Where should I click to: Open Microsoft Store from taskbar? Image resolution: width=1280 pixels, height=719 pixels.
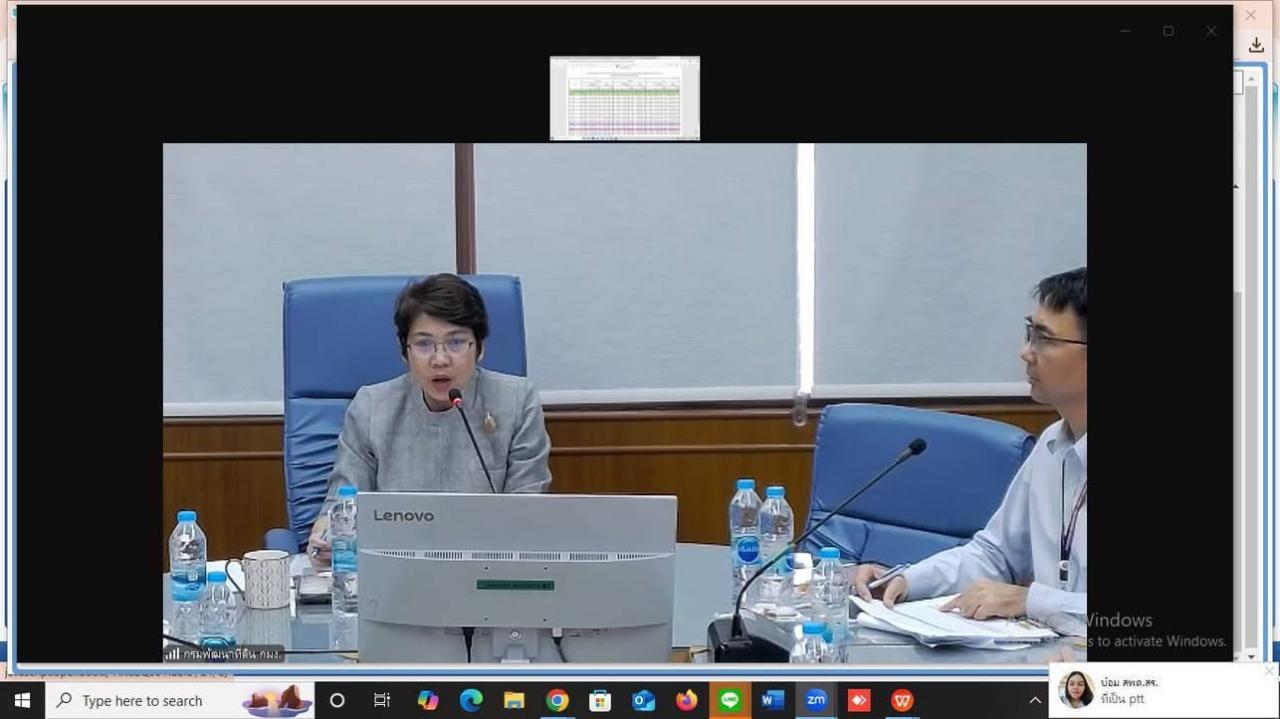(600, 701)
